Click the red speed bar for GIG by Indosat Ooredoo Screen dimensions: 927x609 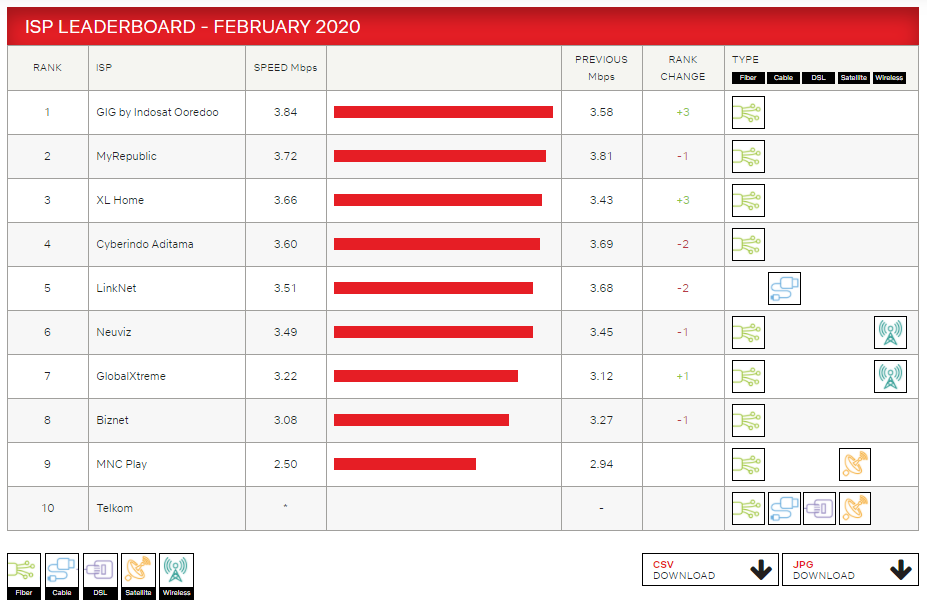(443, 112)
